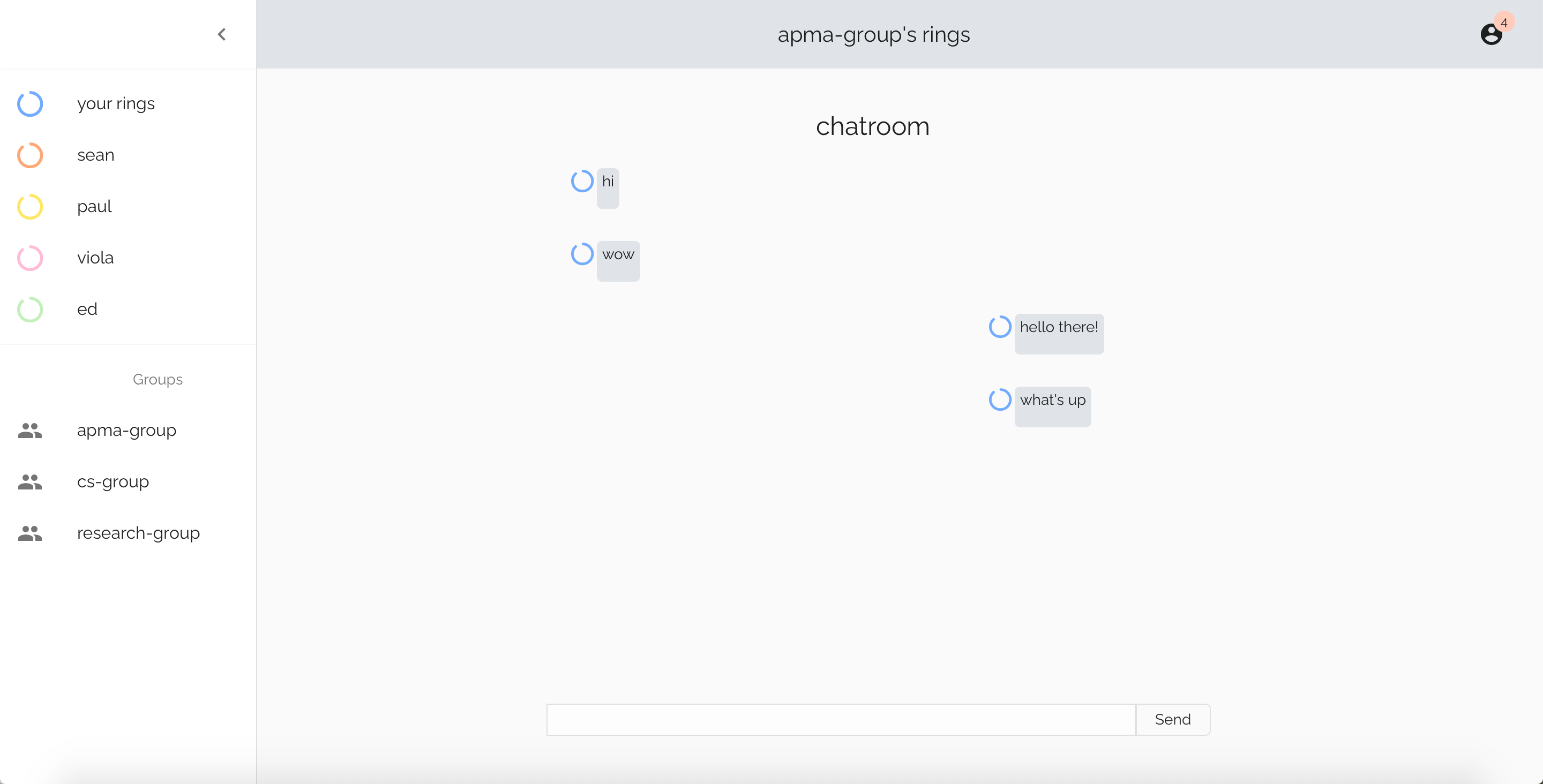1543x784 pixels.
Task: Click the ring avatar next to 'what's up'
Action: 1000,399
